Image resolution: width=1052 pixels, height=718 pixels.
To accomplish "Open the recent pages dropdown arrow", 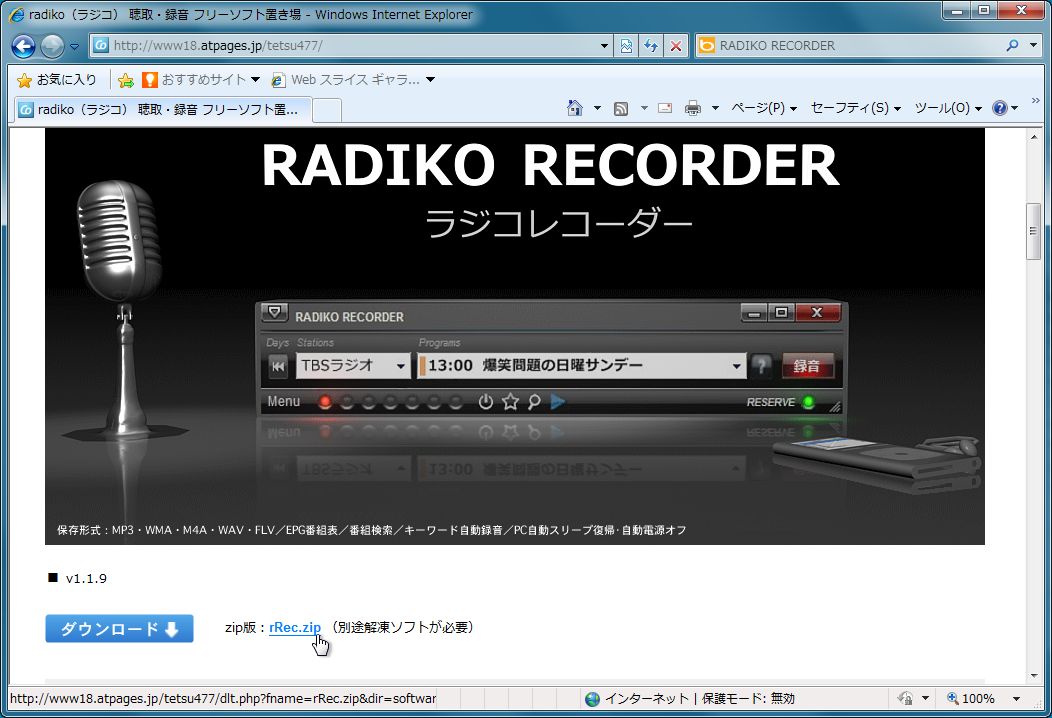I will click(74, 46).
